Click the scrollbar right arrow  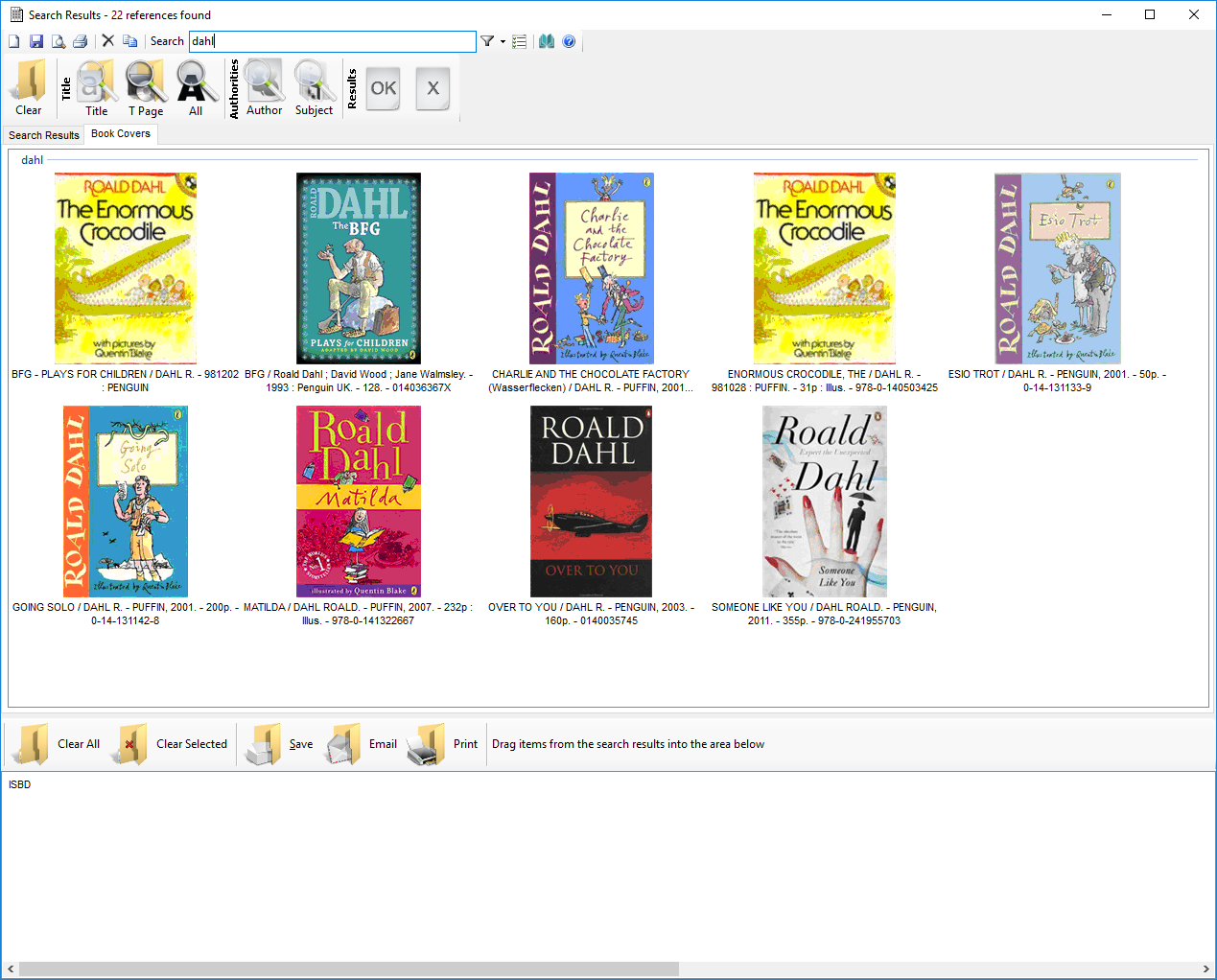[1206, 969]
